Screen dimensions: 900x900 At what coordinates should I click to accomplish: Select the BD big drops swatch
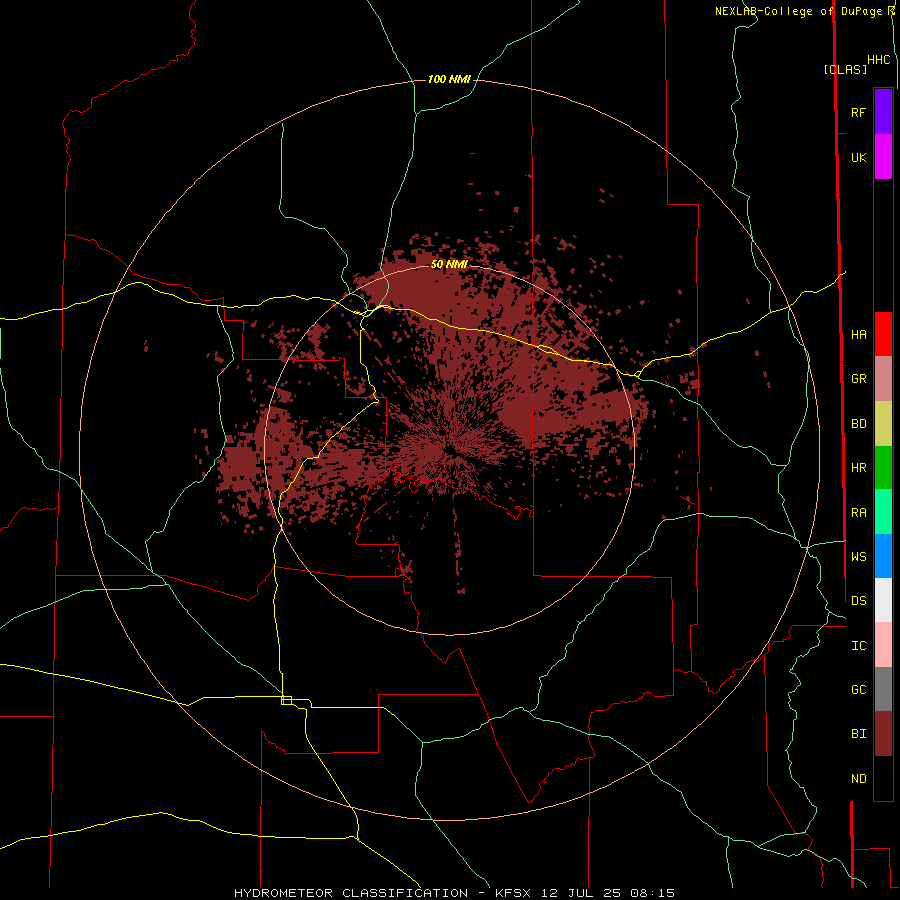883,424
